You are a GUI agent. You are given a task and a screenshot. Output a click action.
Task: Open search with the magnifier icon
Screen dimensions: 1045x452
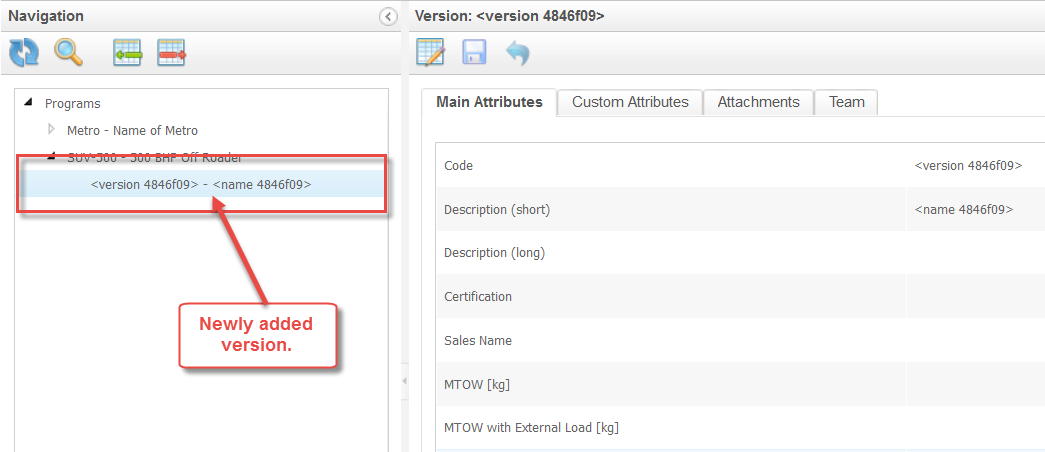[x=68, y=53]
